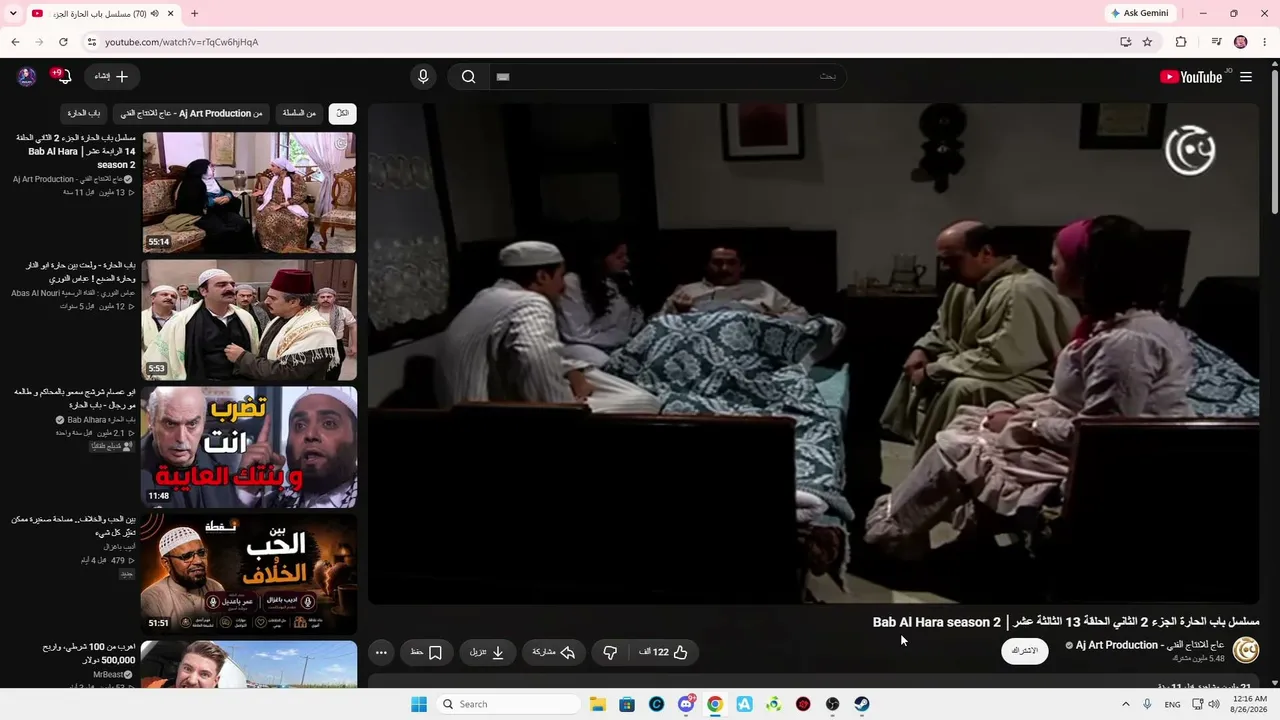Open the 5:53 Abas Al Nouri video thumbnail

[249, 320]
